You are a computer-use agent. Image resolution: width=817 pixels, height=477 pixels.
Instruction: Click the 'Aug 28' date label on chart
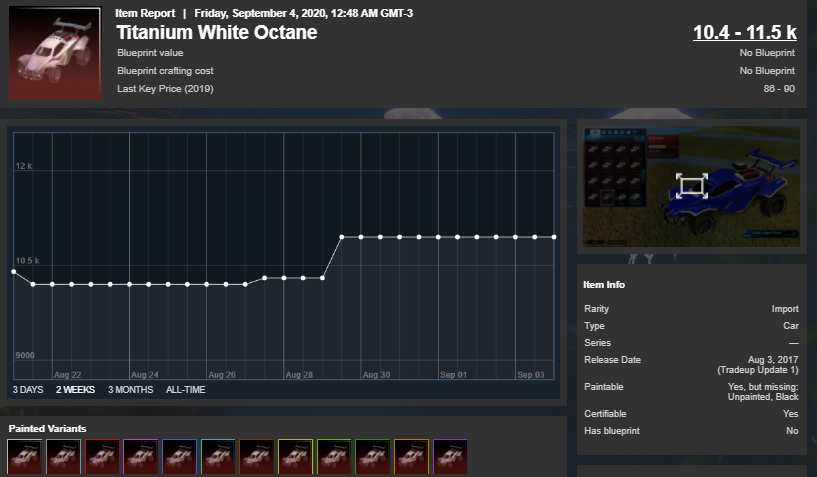(x=299, y=375)
